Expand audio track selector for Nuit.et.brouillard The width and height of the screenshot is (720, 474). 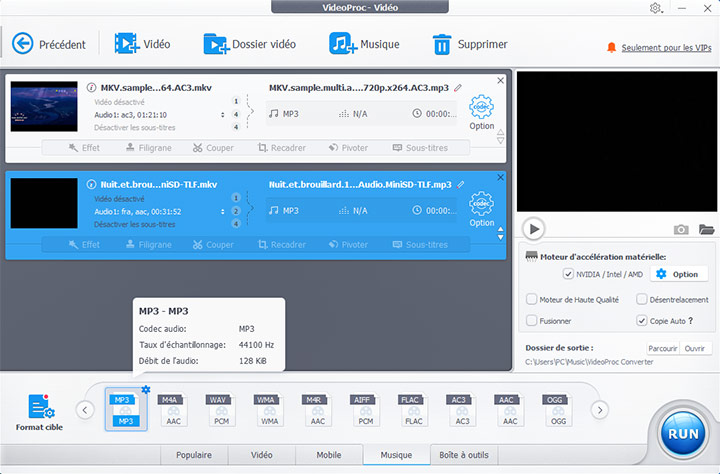click(223, 212)
